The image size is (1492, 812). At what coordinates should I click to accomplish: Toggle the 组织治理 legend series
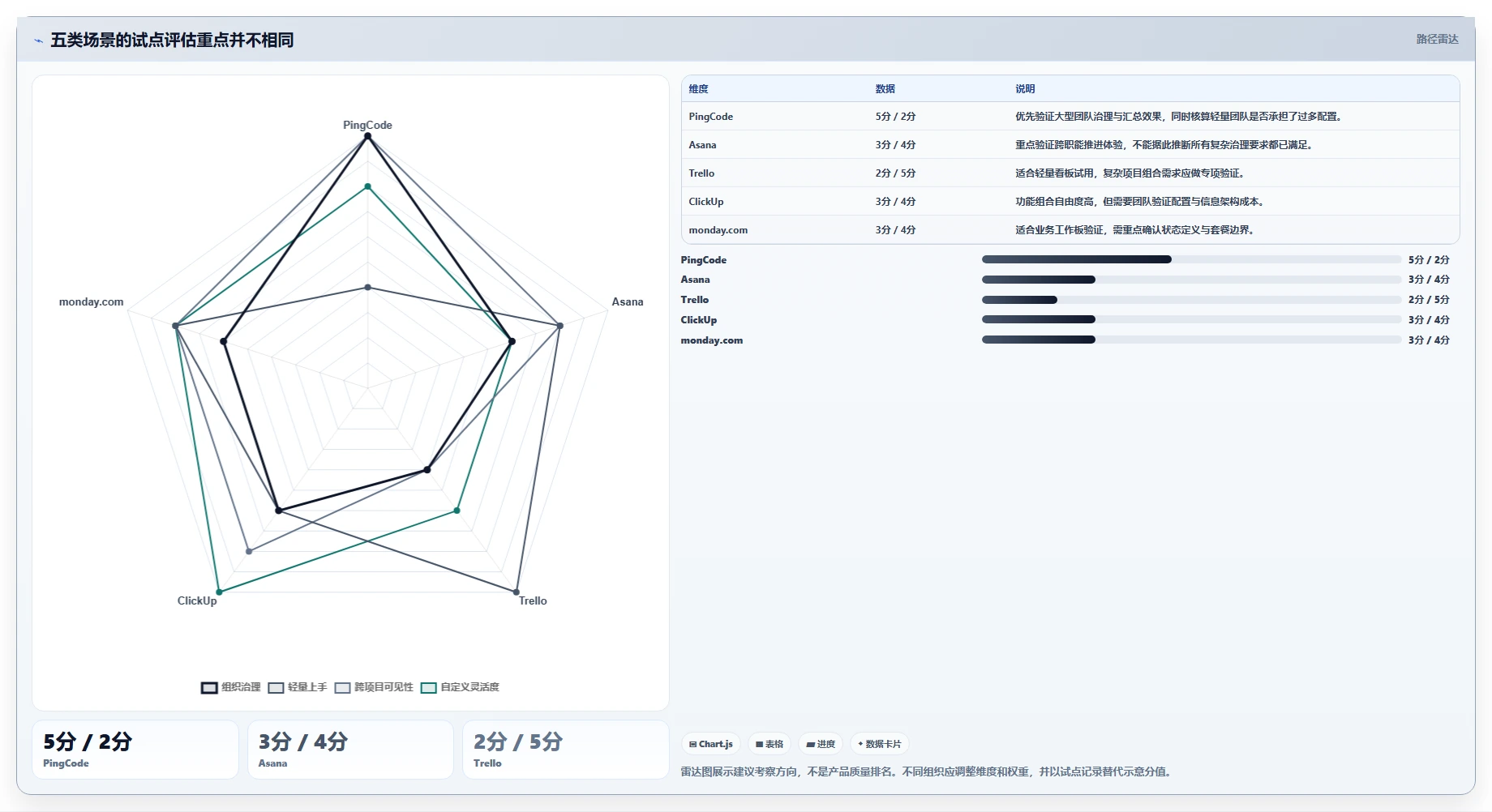point(231,687)
